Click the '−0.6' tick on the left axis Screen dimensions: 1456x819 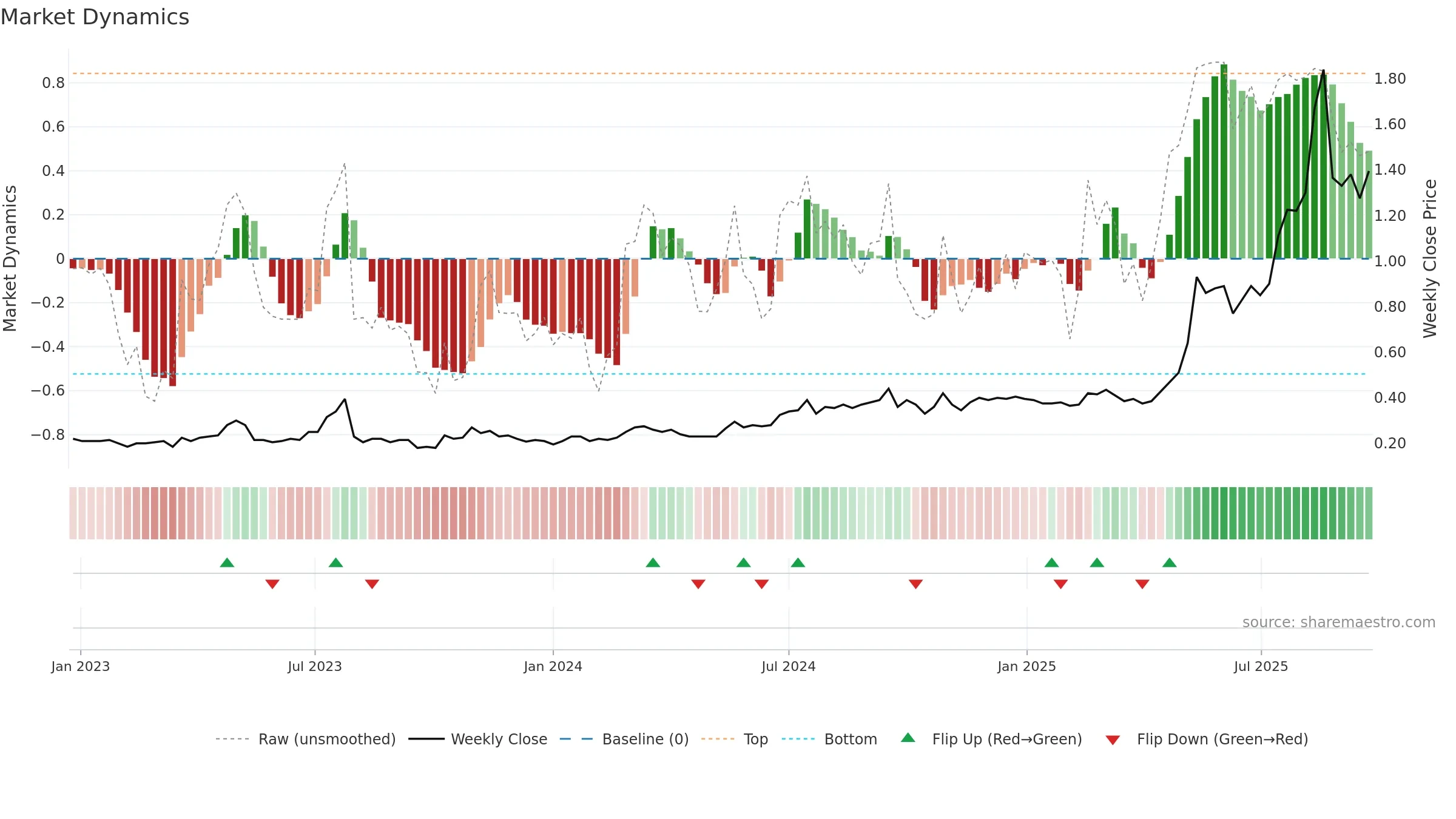coord(48,391)
